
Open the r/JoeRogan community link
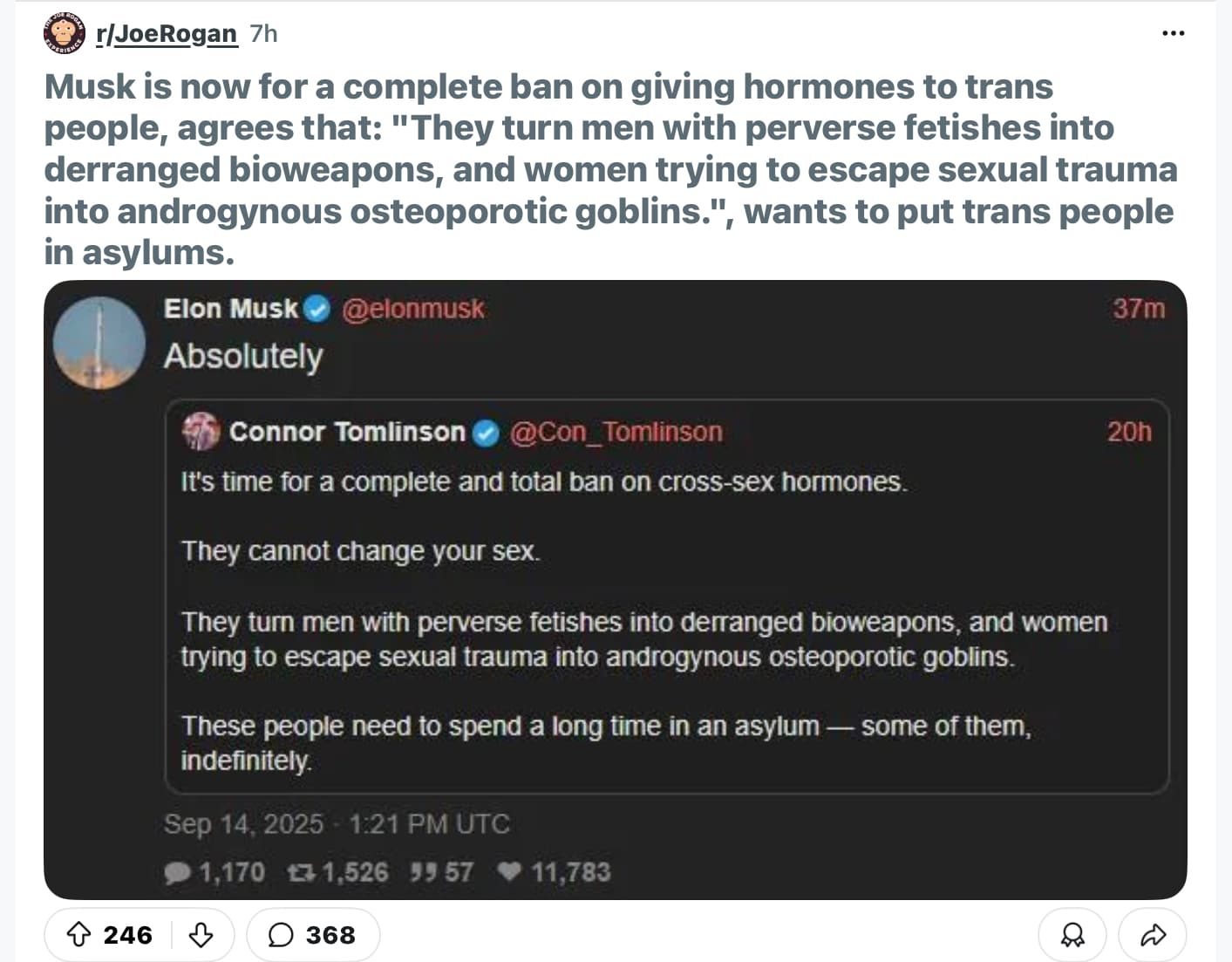[166, 34]
